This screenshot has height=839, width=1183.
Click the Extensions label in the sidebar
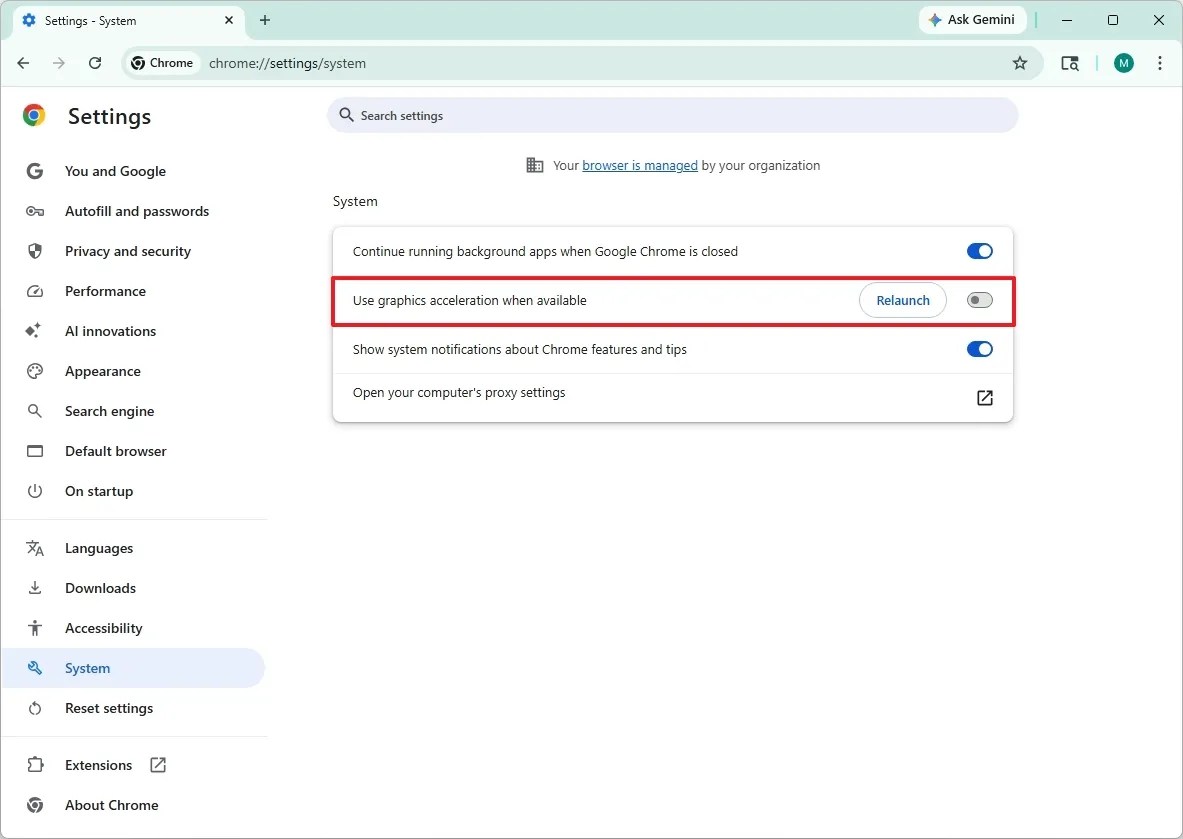point(98,765)
